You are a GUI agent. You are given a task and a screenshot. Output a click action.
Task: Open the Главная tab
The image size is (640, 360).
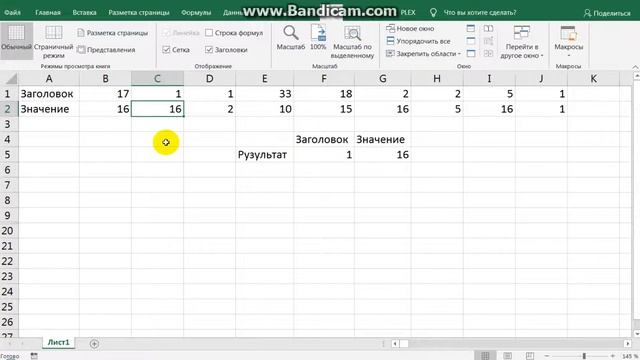48,13
